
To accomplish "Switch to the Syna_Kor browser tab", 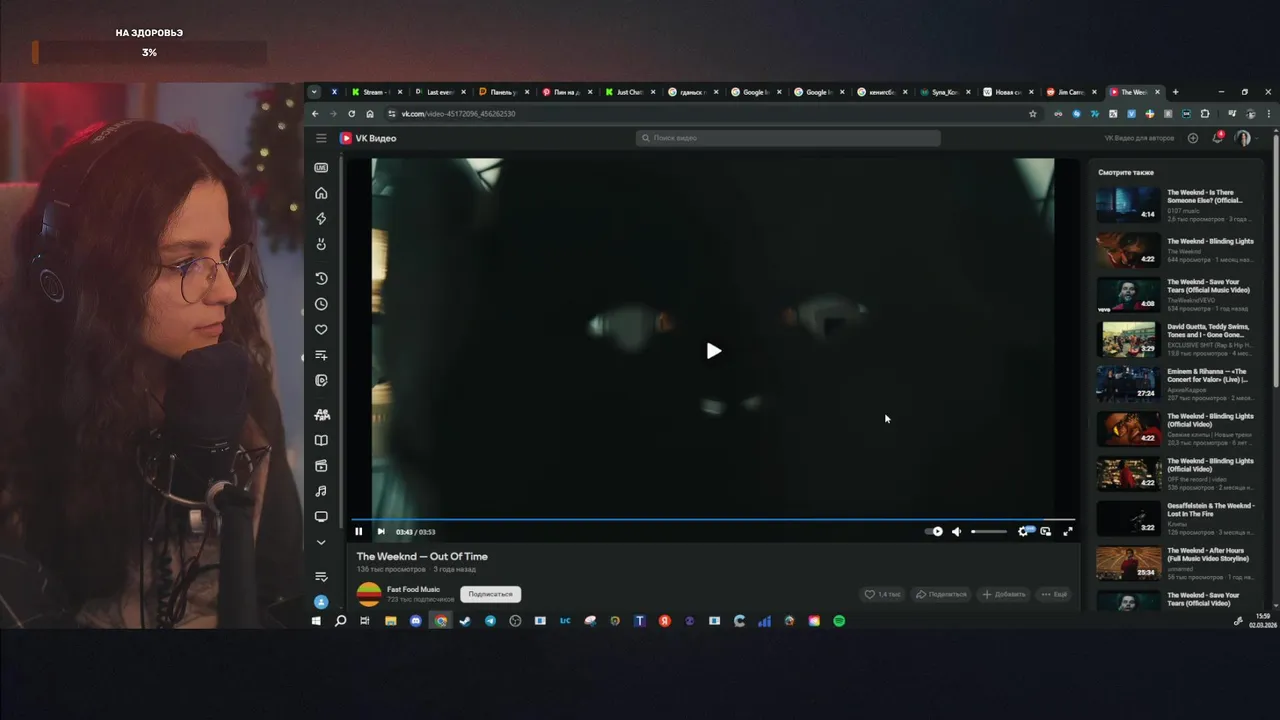I will tap(945, 92).
